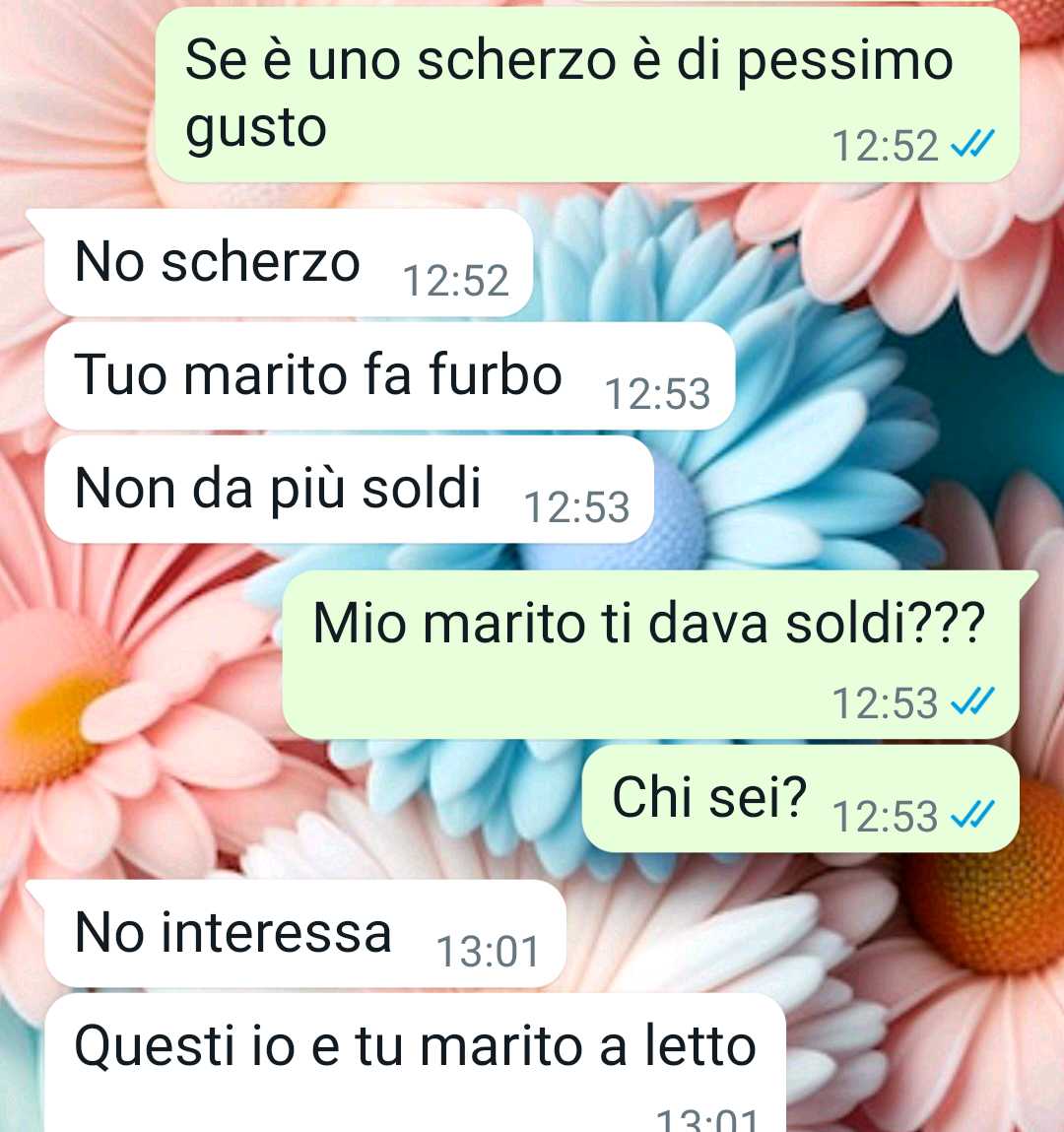The image size is (1064, 1132).
Task: Tap the read ticks next to 'Chi sei?'
Action: point(972,815)
